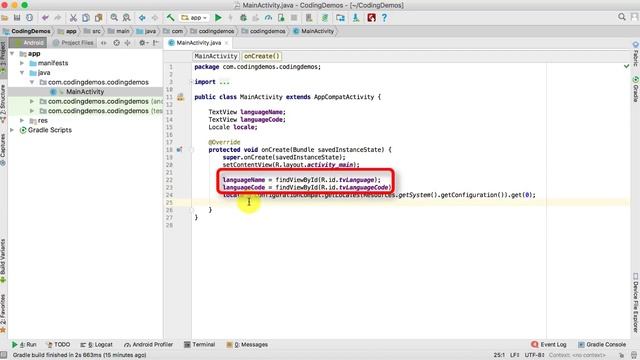Collapse the app module tree node

tap(12, 53)
